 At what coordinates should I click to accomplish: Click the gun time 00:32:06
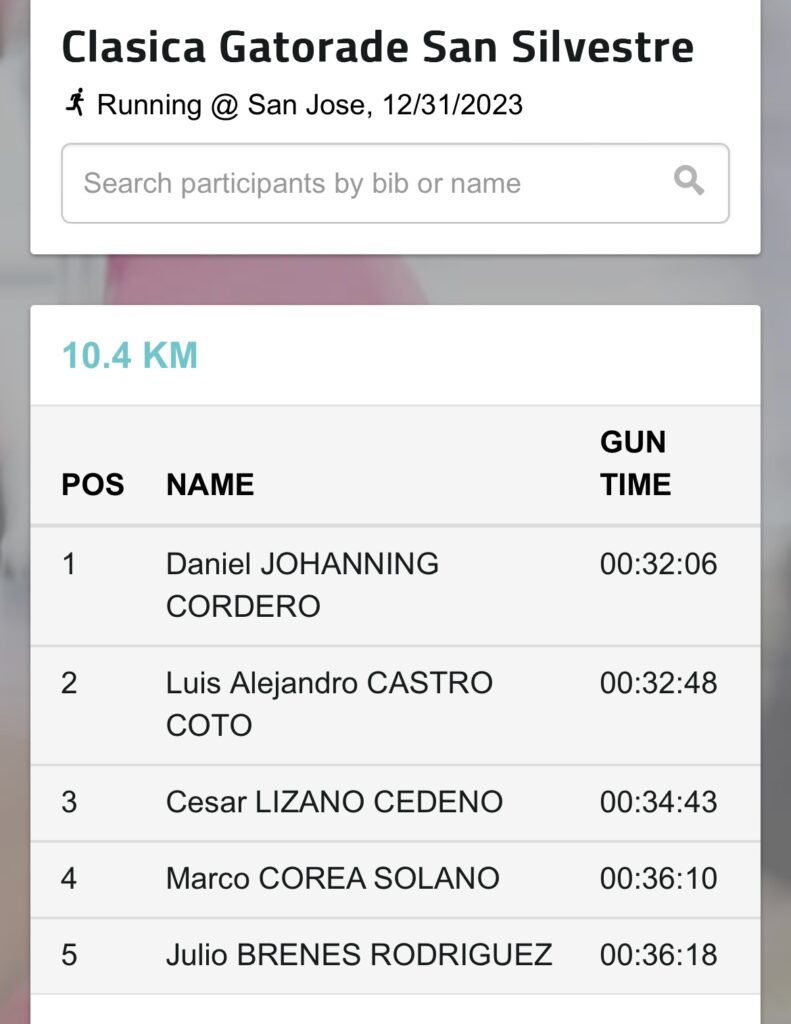(658, 565)
